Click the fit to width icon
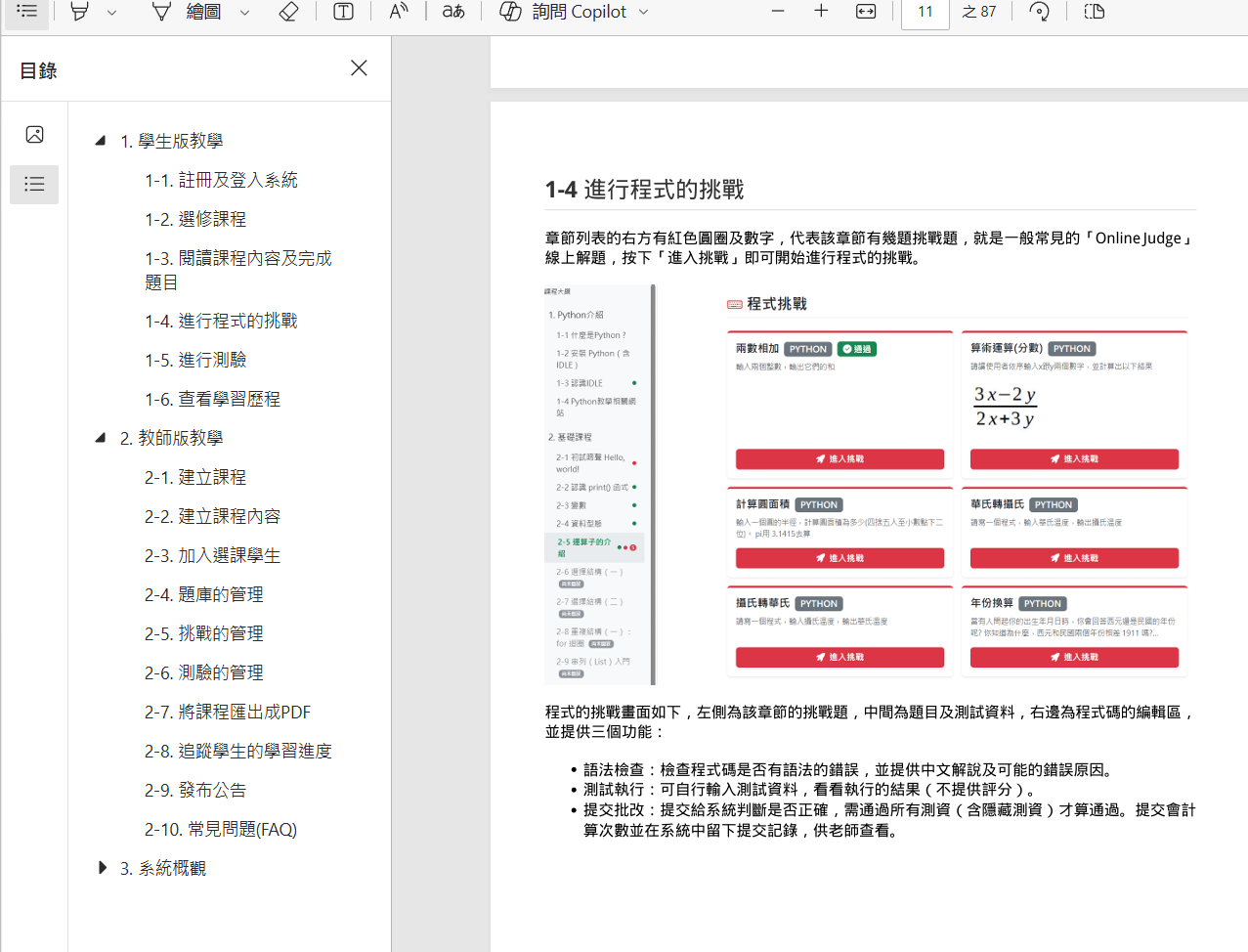1248x952 pixels. pyautogui.click(x=866, y=12)
